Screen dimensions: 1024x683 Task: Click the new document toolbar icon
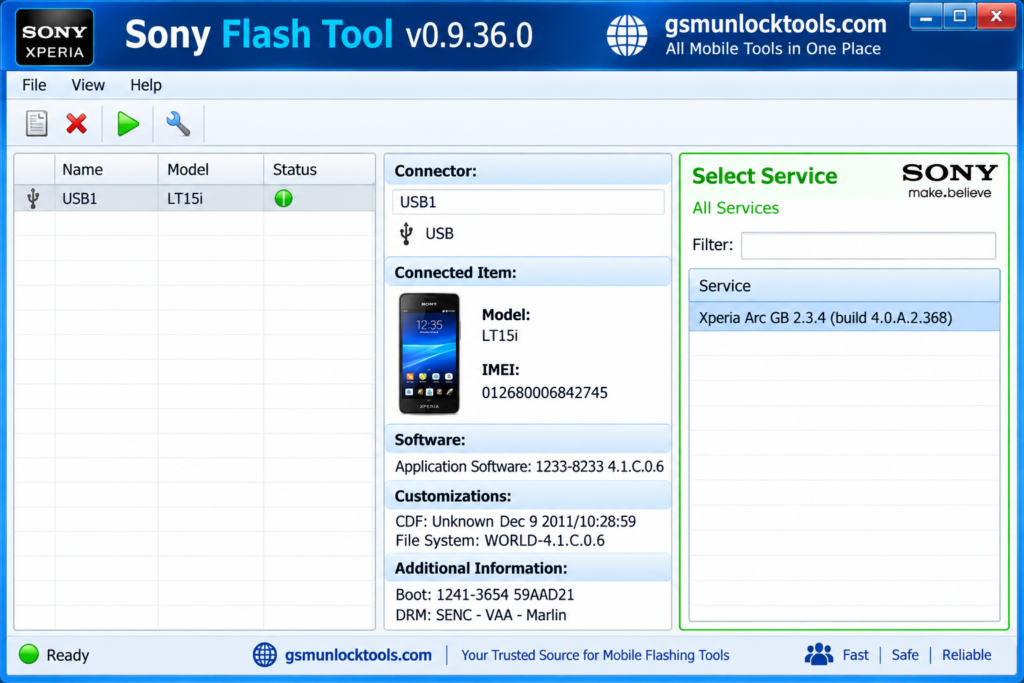click(37, 123)
